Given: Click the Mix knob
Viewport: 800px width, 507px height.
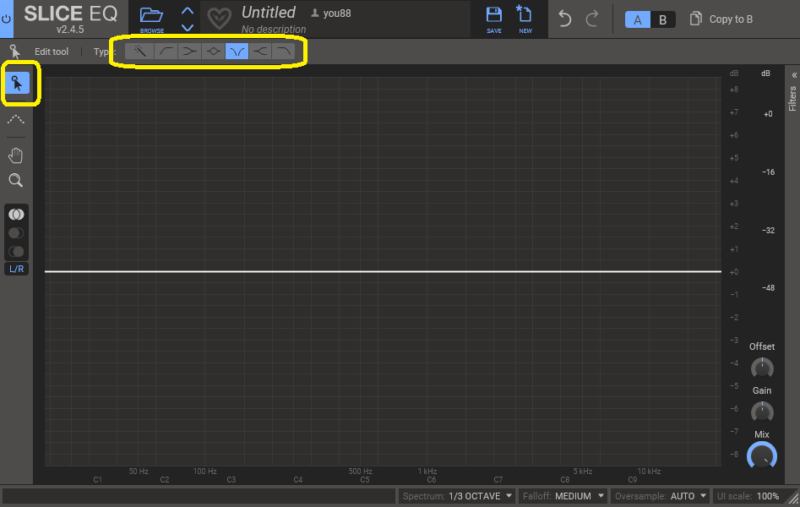Looking at the screenshot, I should point(762,457).
